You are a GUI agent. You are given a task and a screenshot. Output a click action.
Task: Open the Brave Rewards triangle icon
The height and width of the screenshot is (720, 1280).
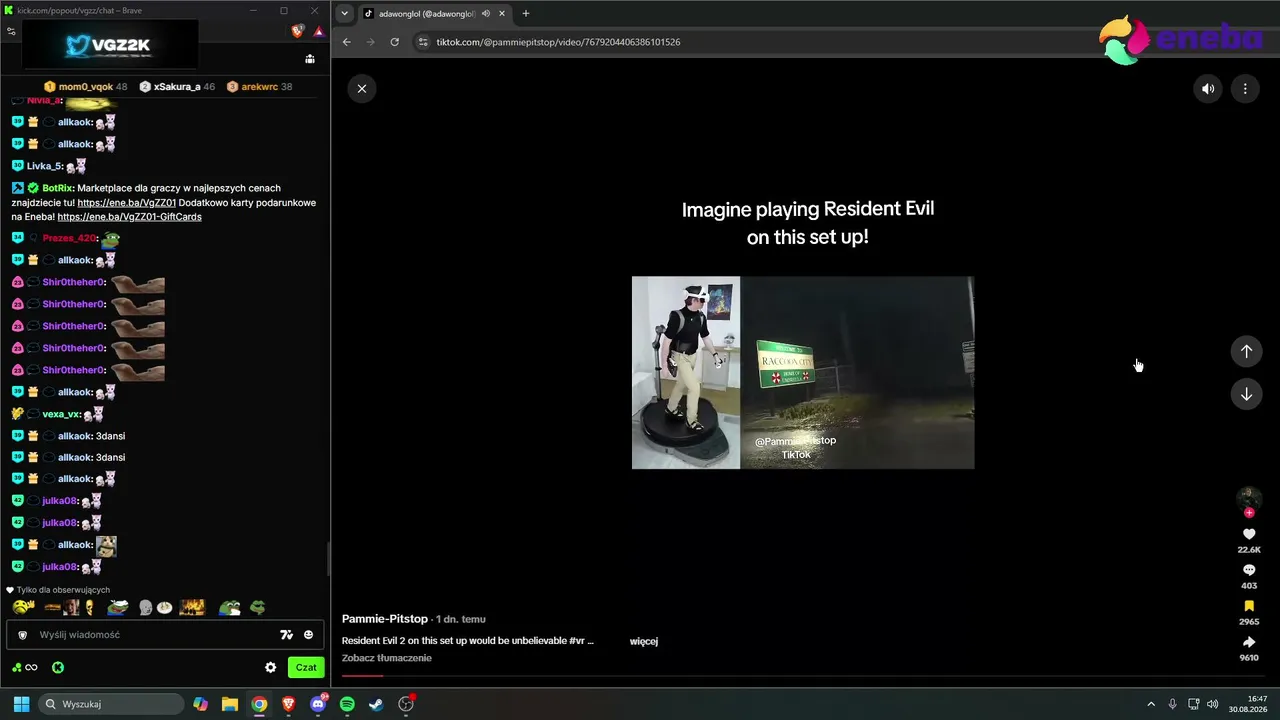click(318, 31)
